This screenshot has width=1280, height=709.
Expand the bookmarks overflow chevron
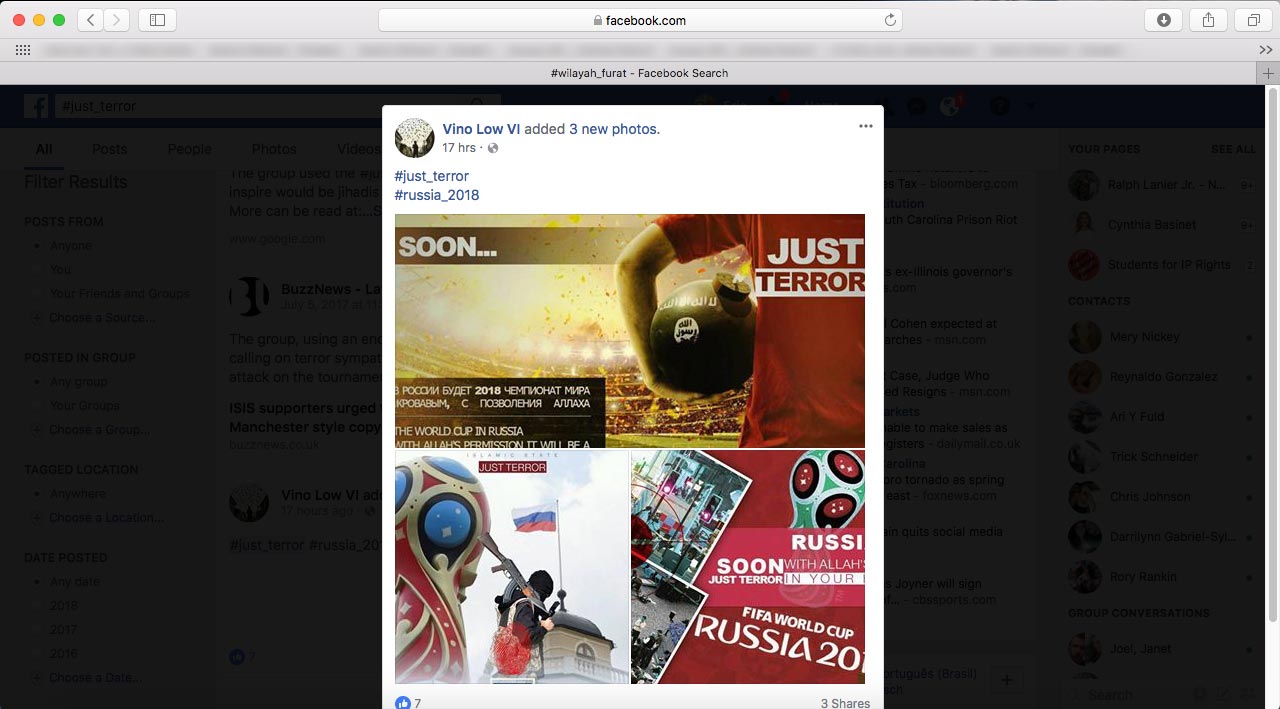(x=1265, y=49)
